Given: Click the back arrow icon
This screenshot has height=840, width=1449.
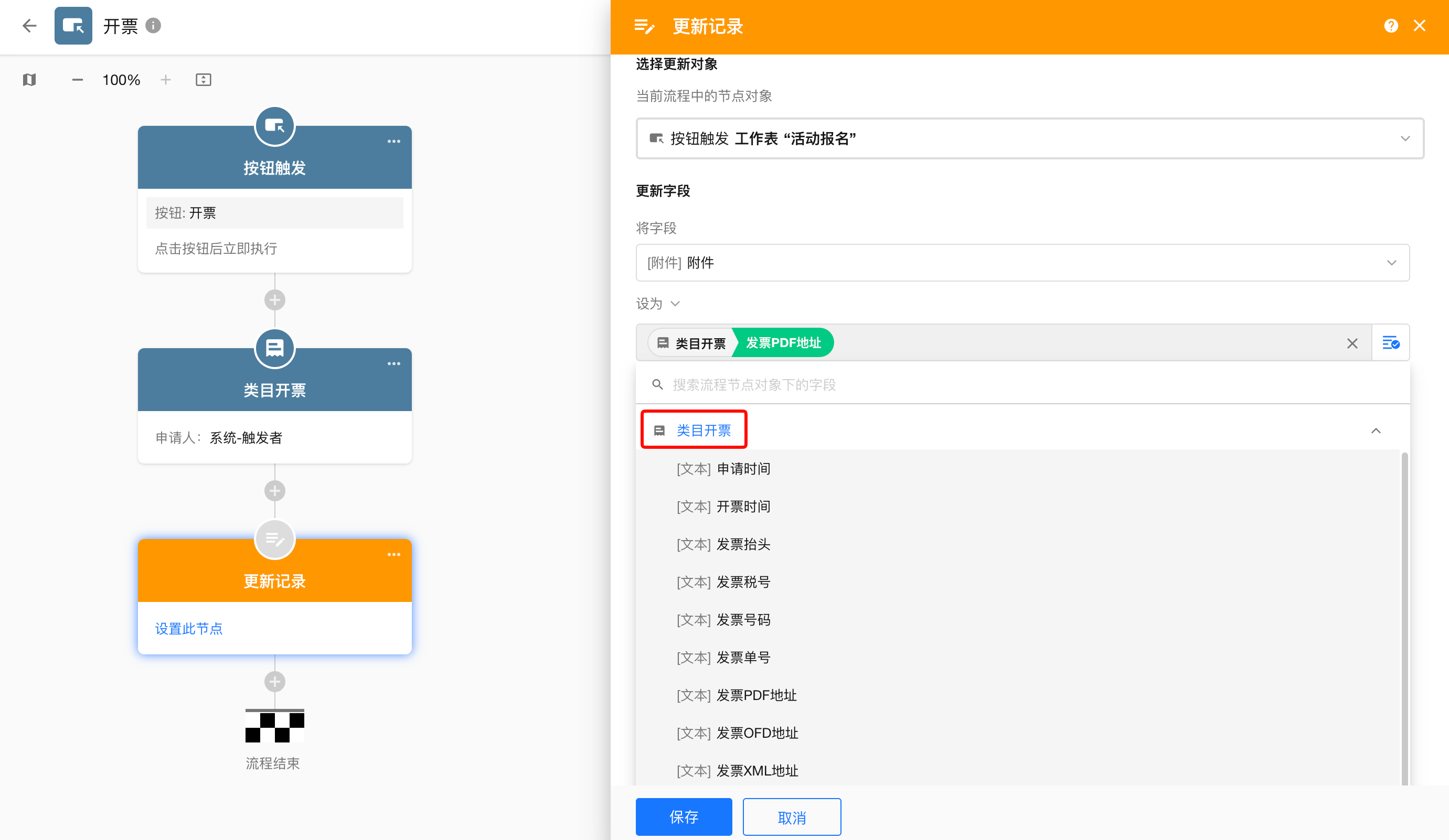Looking at the screenshot, I should coord(29,26).
